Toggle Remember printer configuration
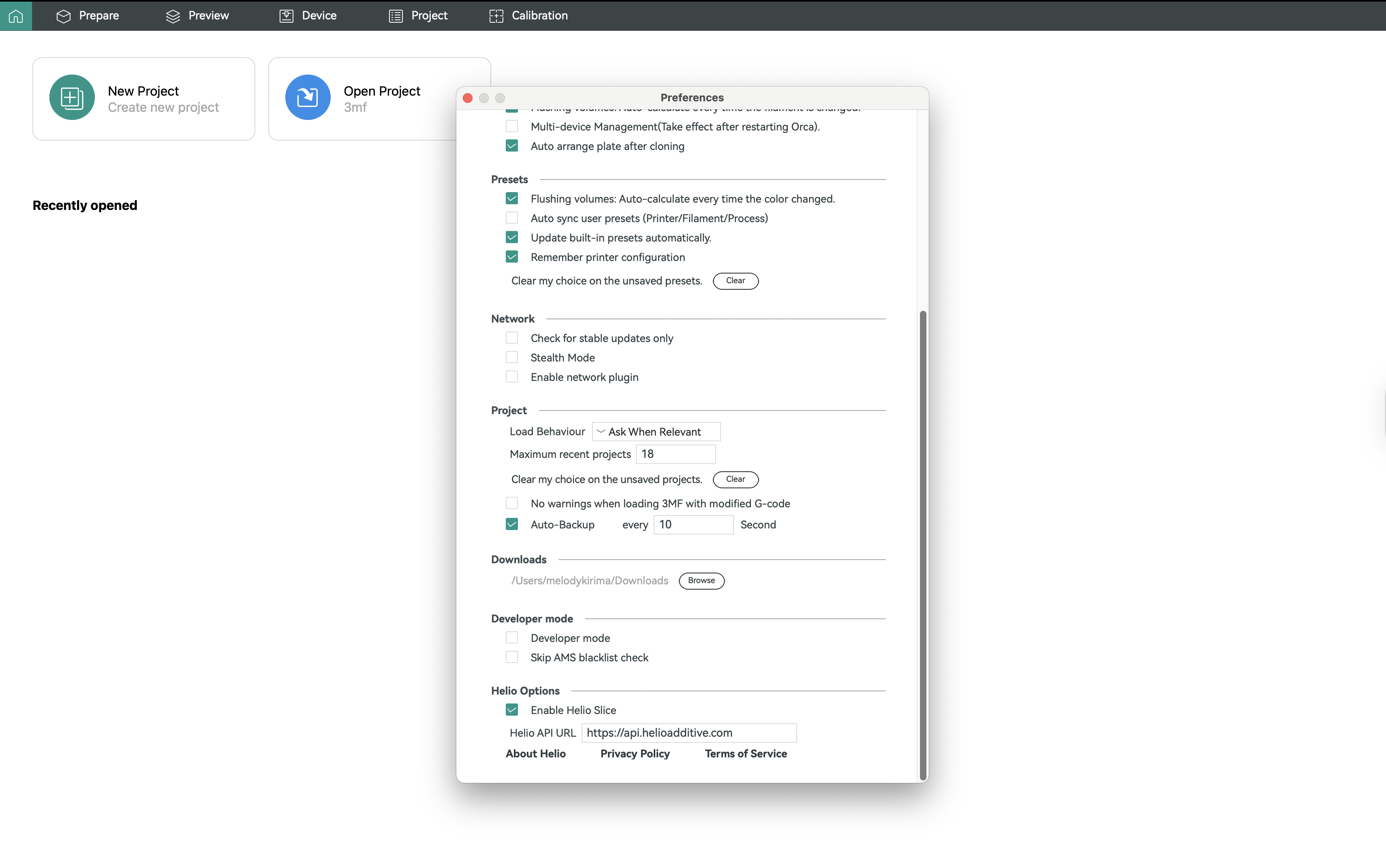 click(x=511, y=257)
